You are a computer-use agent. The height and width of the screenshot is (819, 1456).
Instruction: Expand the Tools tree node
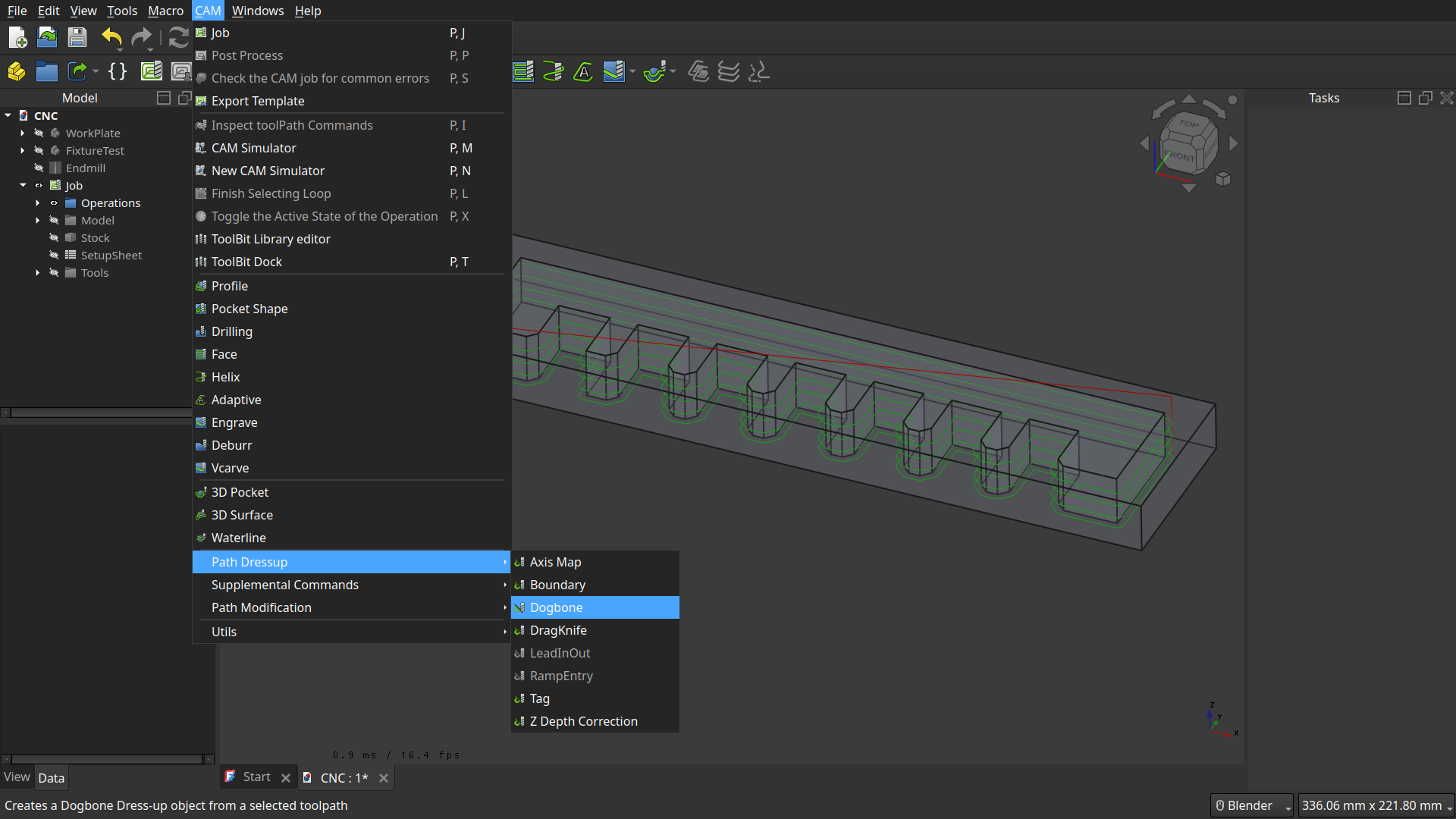coord(38,272)
